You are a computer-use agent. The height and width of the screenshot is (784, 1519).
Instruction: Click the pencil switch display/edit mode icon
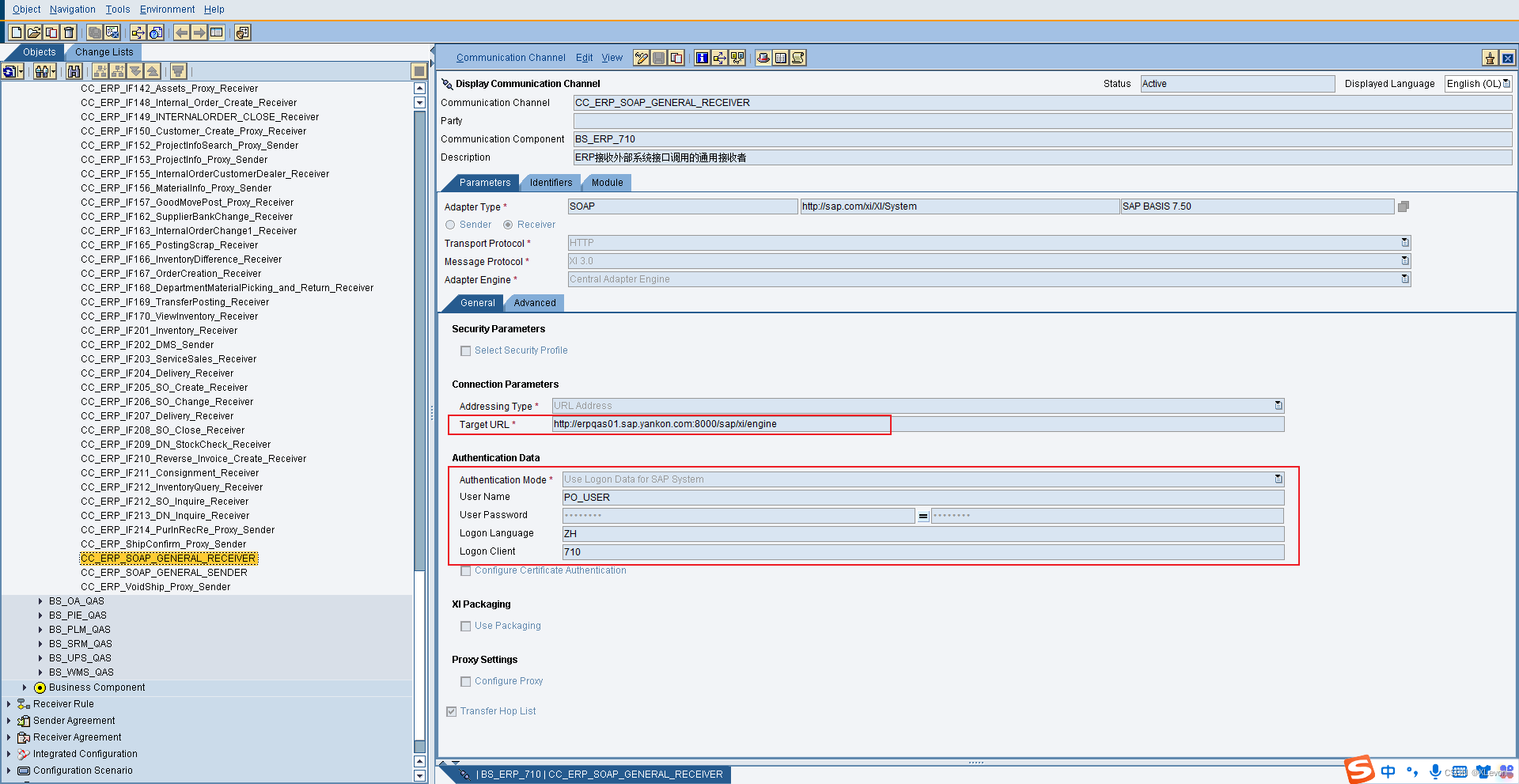tap(642, 58)
